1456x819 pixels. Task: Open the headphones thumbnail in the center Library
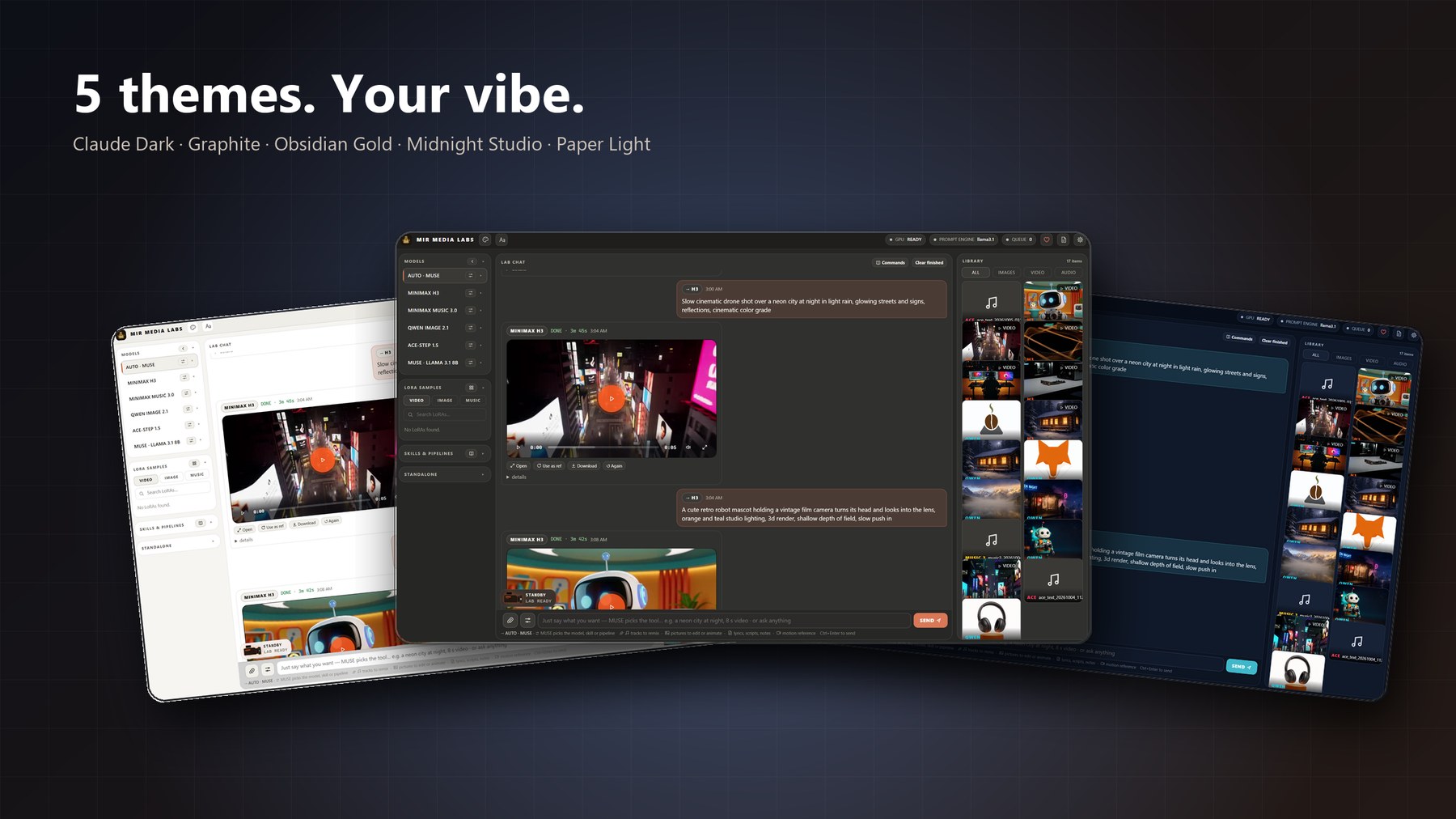coord(991,620)
